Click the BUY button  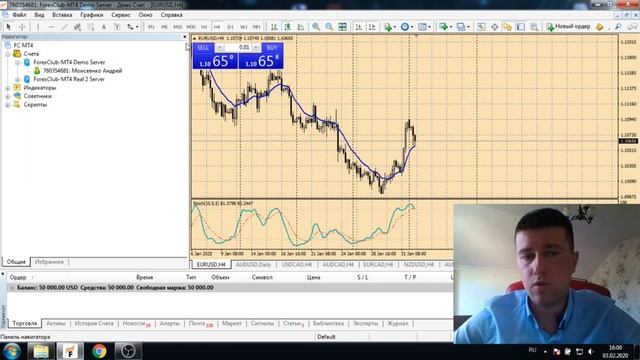[272, 48]
